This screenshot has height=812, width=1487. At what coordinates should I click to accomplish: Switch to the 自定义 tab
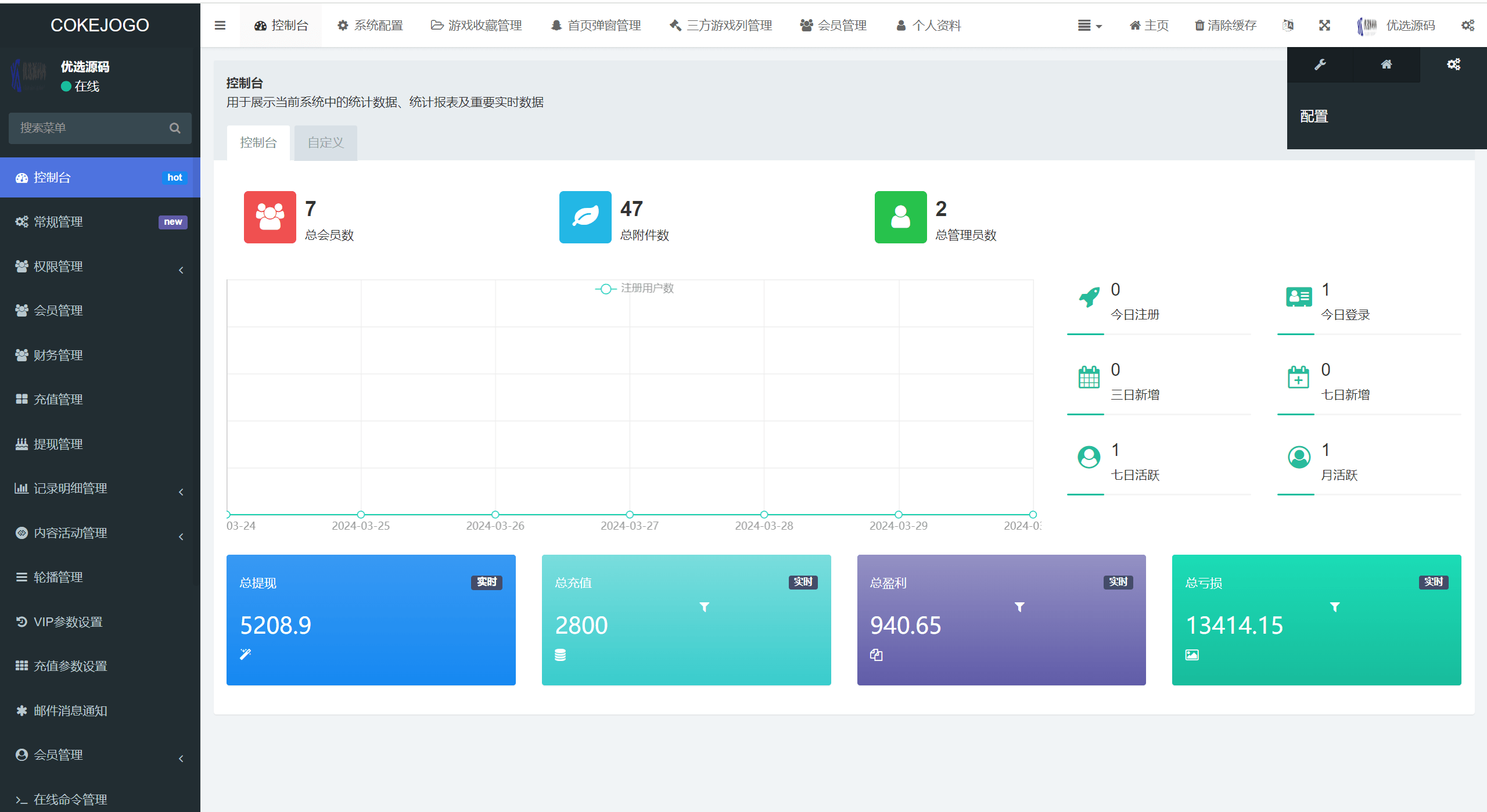[x=325, y=143]
